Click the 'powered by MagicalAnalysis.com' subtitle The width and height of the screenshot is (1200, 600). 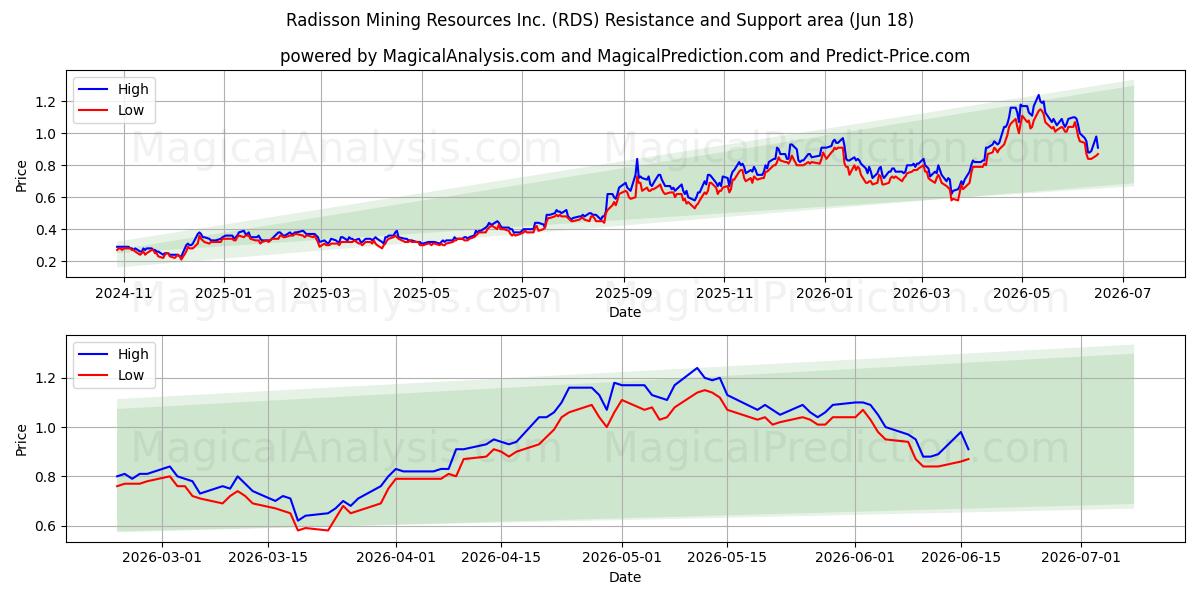pyautogui.click(x=624, y=56)
